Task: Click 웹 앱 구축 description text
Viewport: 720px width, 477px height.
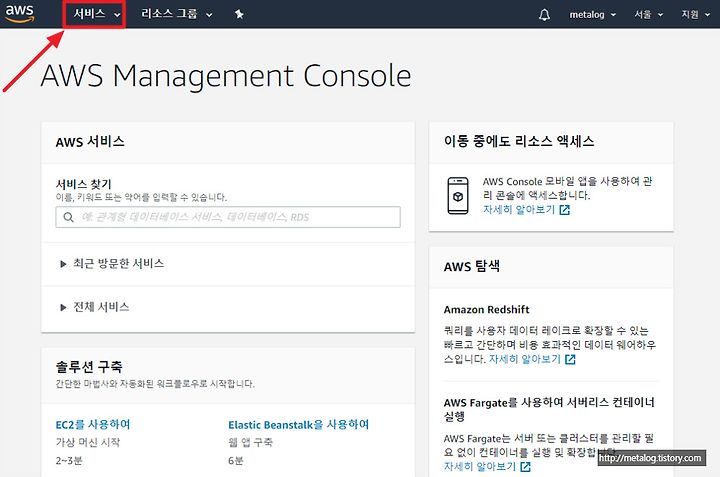Action: click(250, 443)
